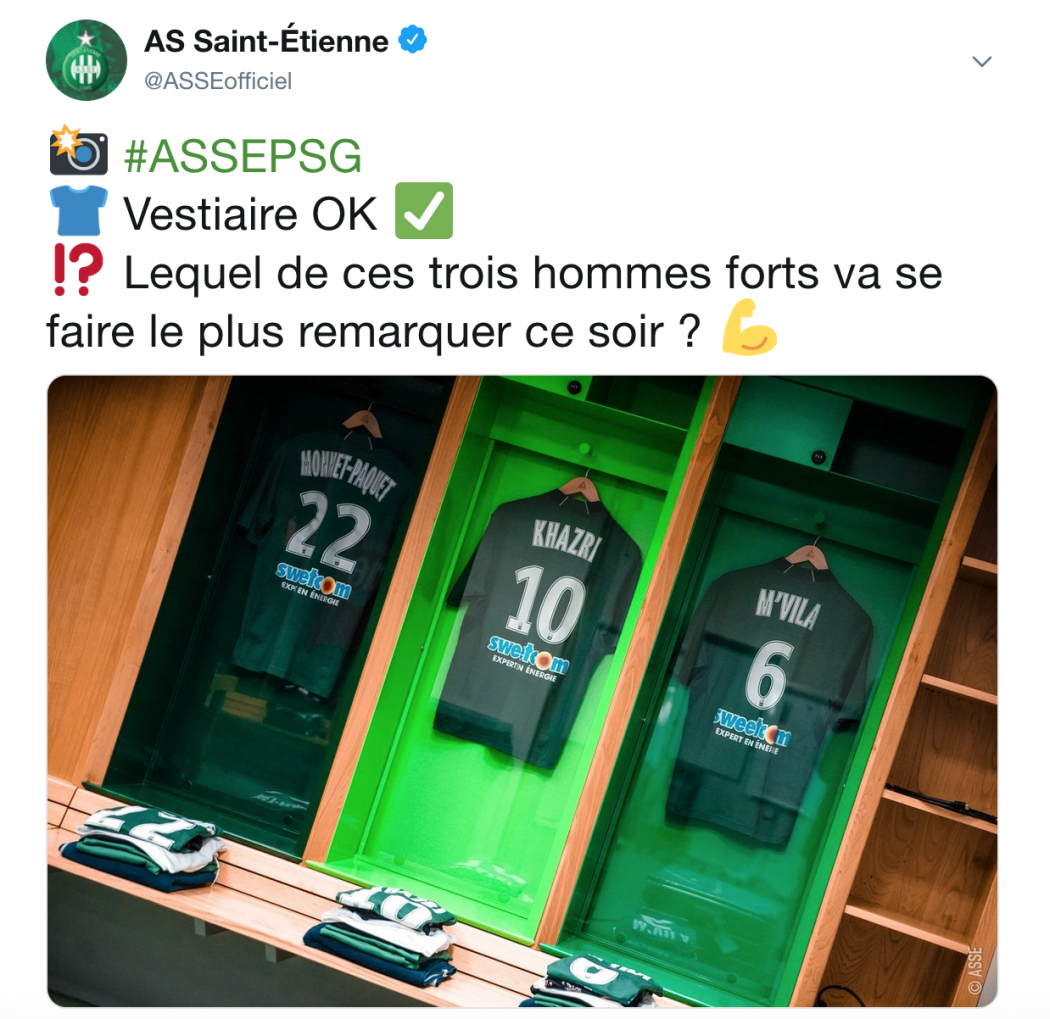Click the green check mark emoji
1050x1019 pixels.
pos(424,210)
